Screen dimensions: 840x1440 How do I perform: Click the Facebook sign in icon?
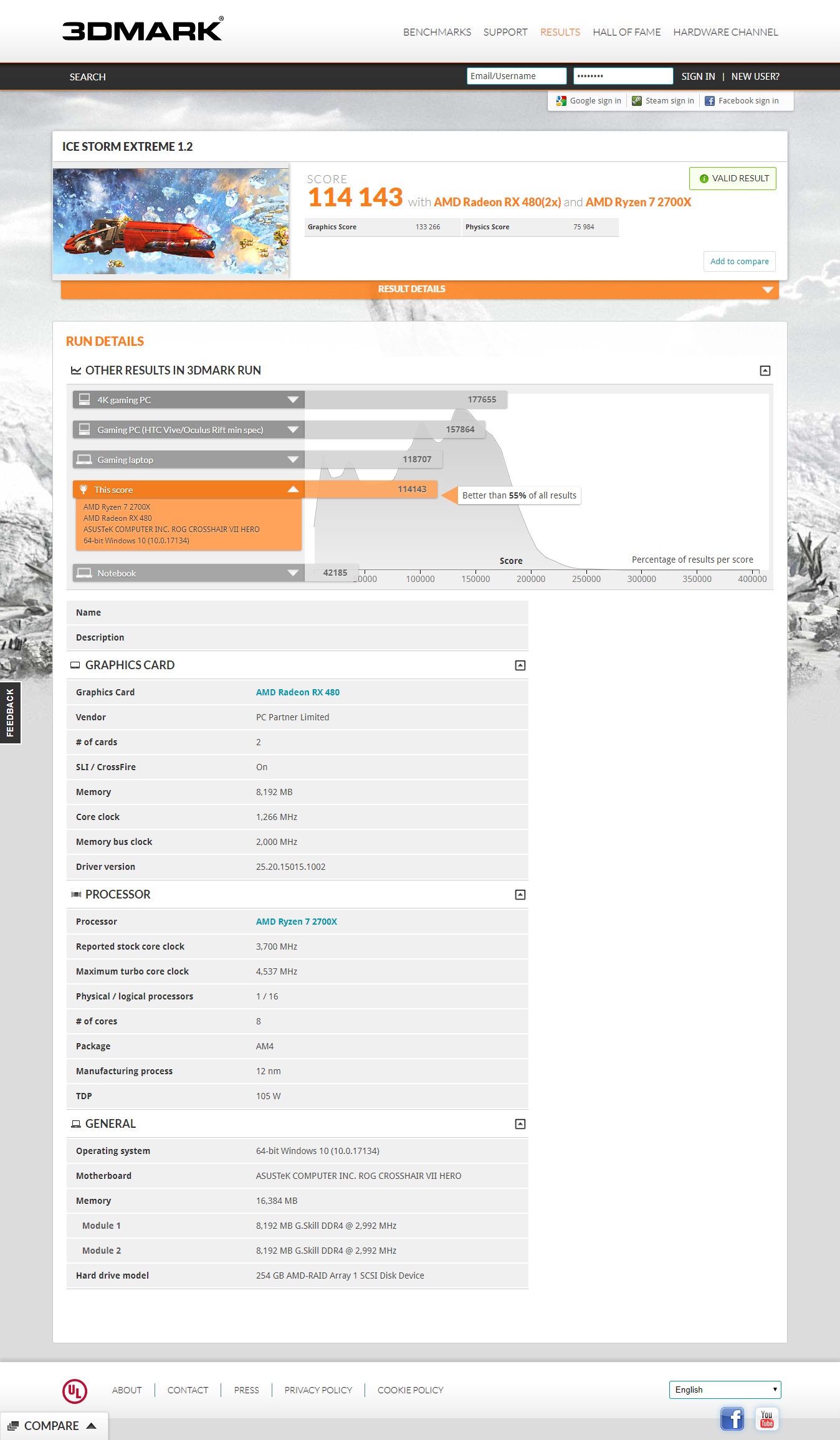tap(710, 101)
